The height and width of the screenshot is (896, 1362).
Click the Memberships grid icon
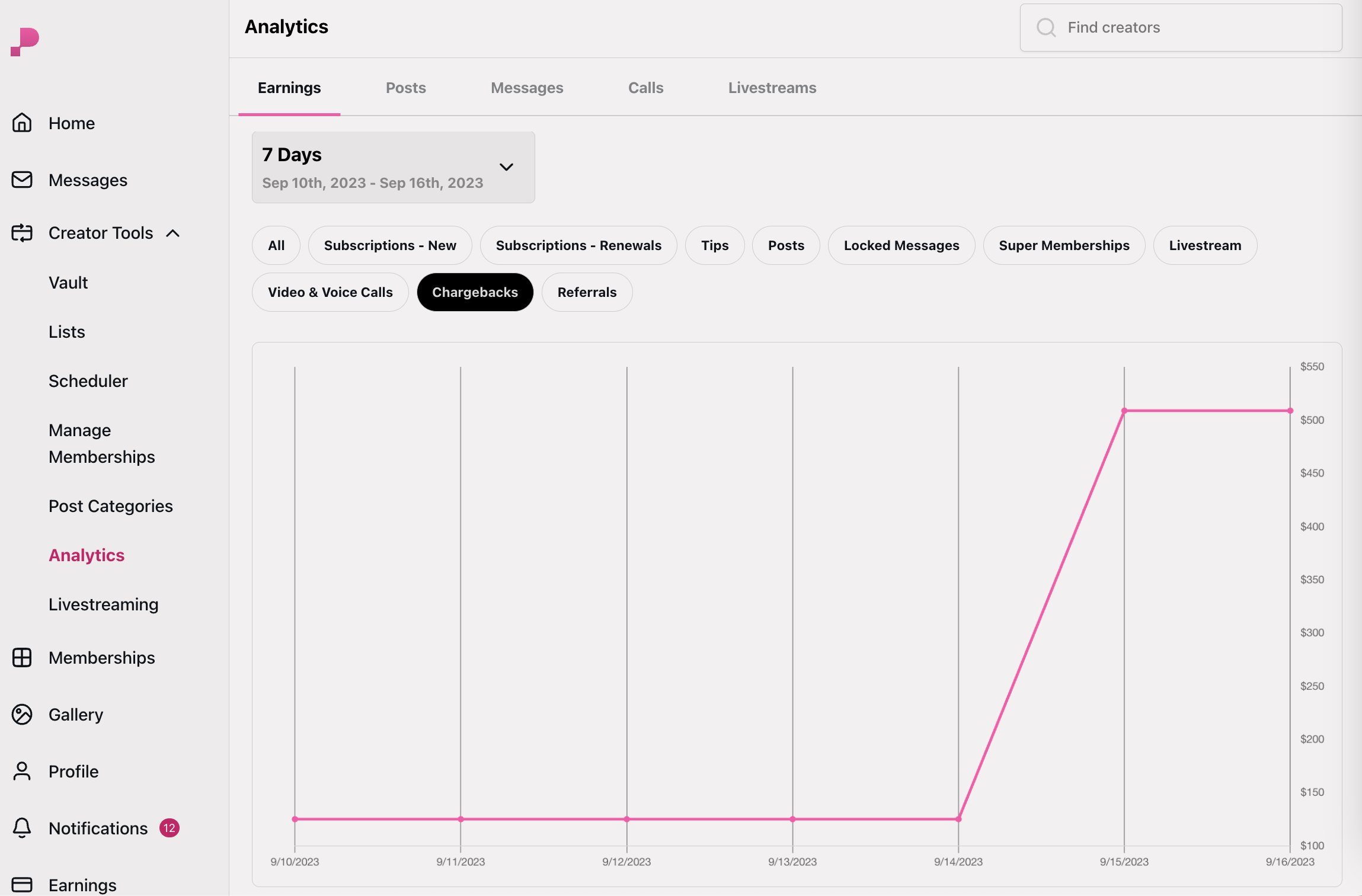[22, 657]
